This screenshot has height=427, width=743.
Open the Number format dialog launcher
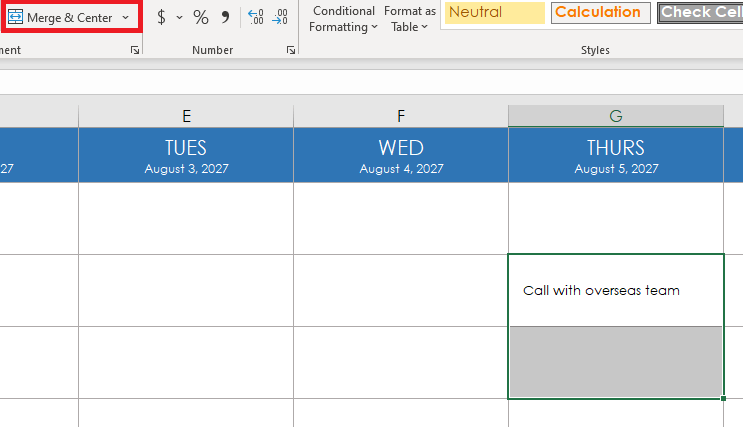point(291,49)
